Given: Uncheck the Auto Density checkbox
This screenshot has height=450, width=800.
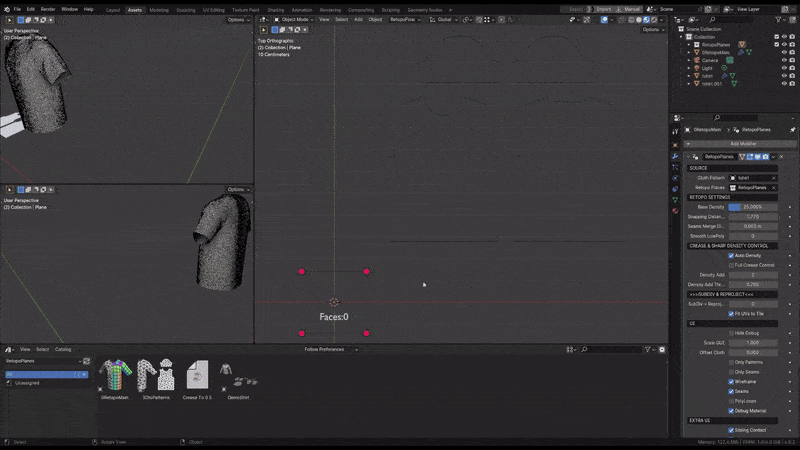Looking at the screenshot, I should coord(731,255).
